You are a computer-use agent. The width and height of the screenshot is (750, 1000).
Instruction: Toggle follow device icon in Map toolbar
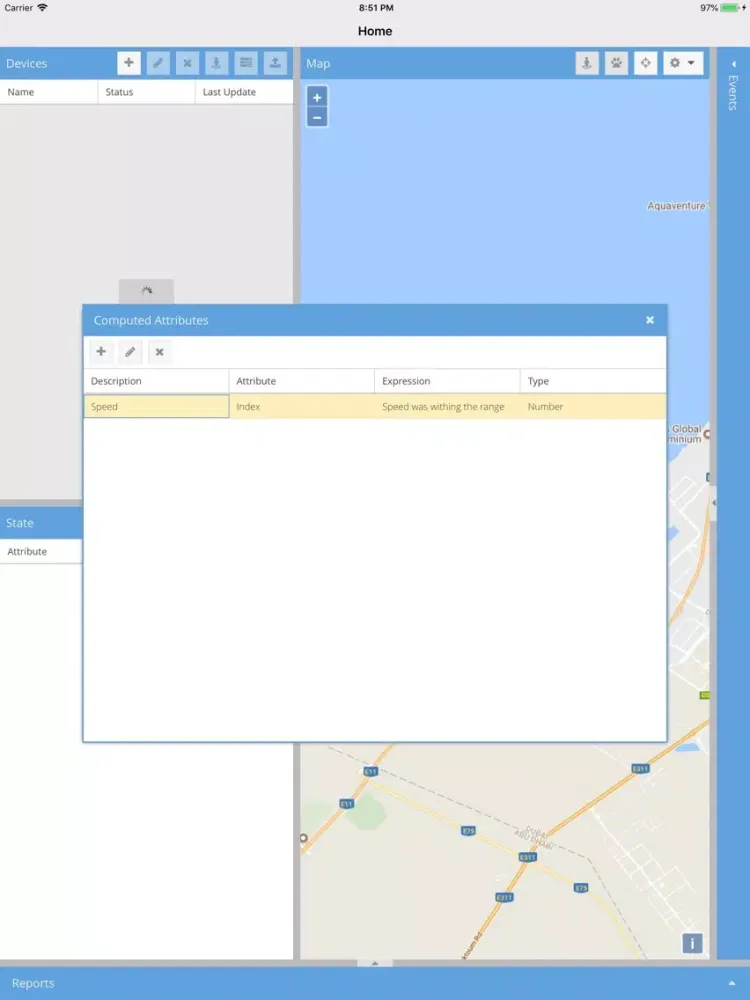587,63
